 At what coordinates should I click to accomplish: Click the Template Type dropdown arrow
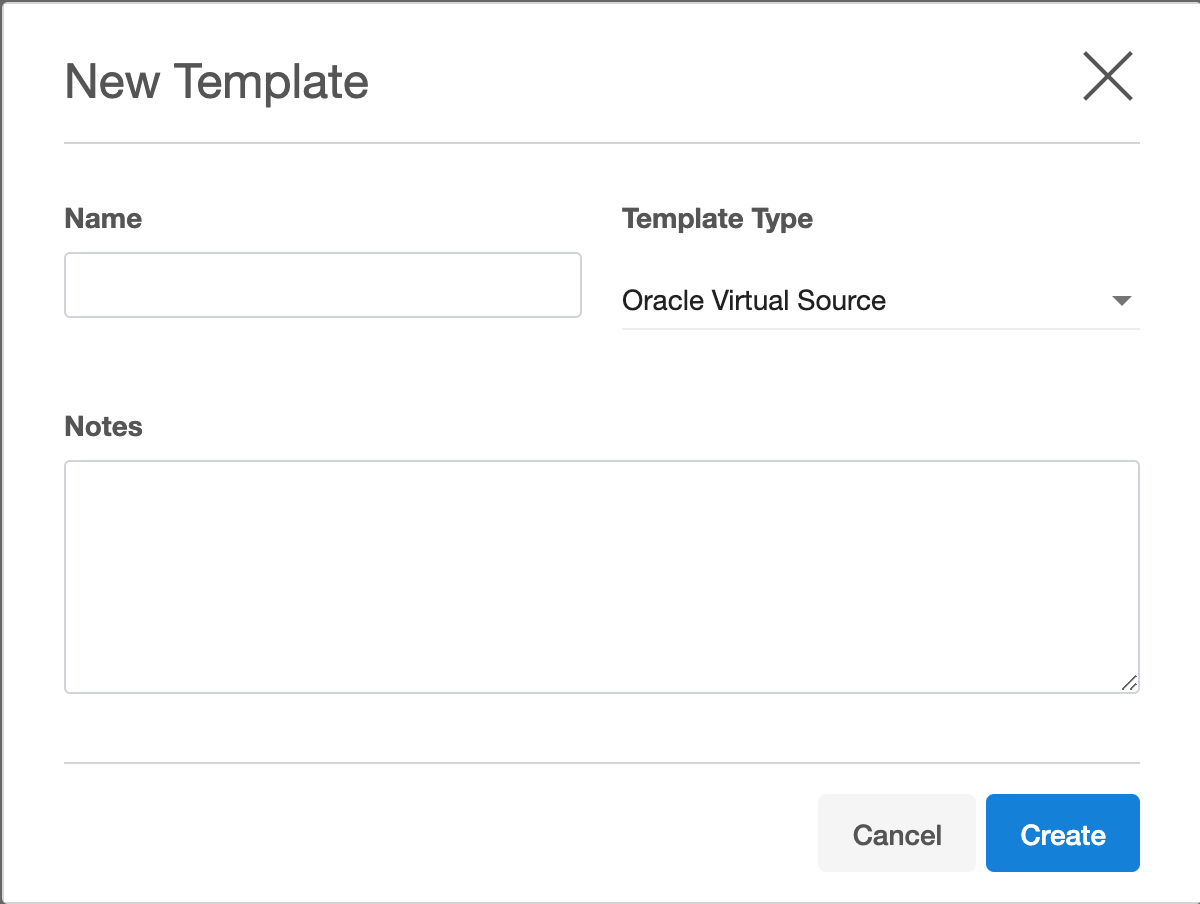point(1121,300)
